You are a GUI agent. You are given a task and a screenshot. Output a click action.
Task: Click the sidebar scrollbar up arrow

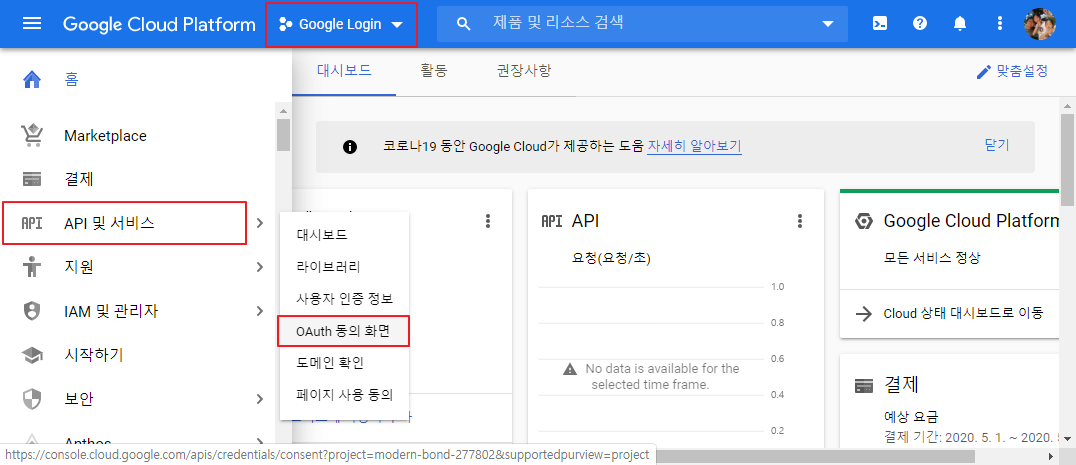pos(283,110)
